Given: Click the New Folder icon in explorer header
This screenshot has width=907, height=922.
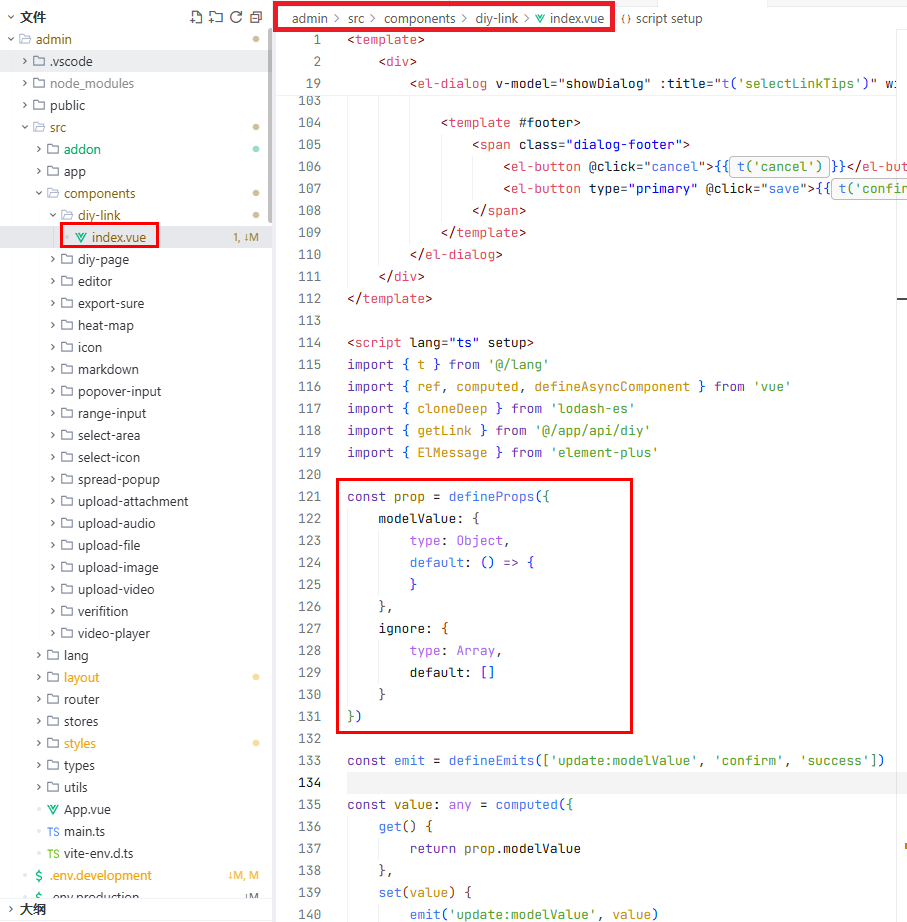Looking at the screenshot, I should point(216,17).
